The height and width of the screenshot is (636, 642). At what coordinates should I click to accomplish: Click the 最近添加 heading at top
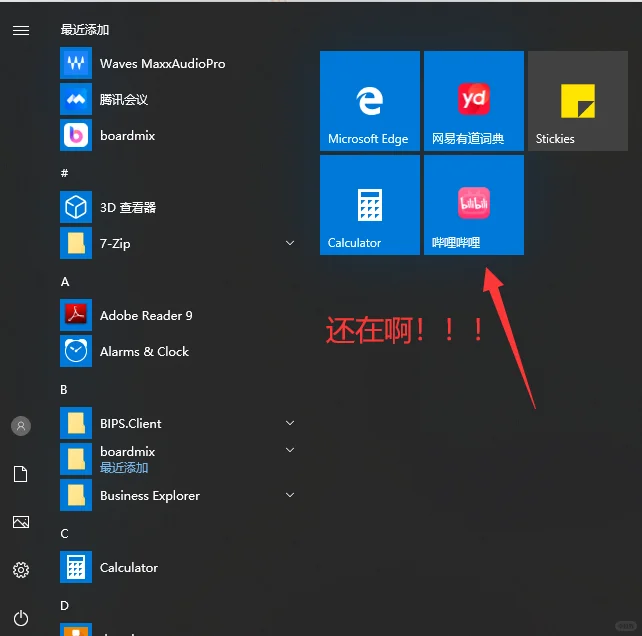pos(85,30)
